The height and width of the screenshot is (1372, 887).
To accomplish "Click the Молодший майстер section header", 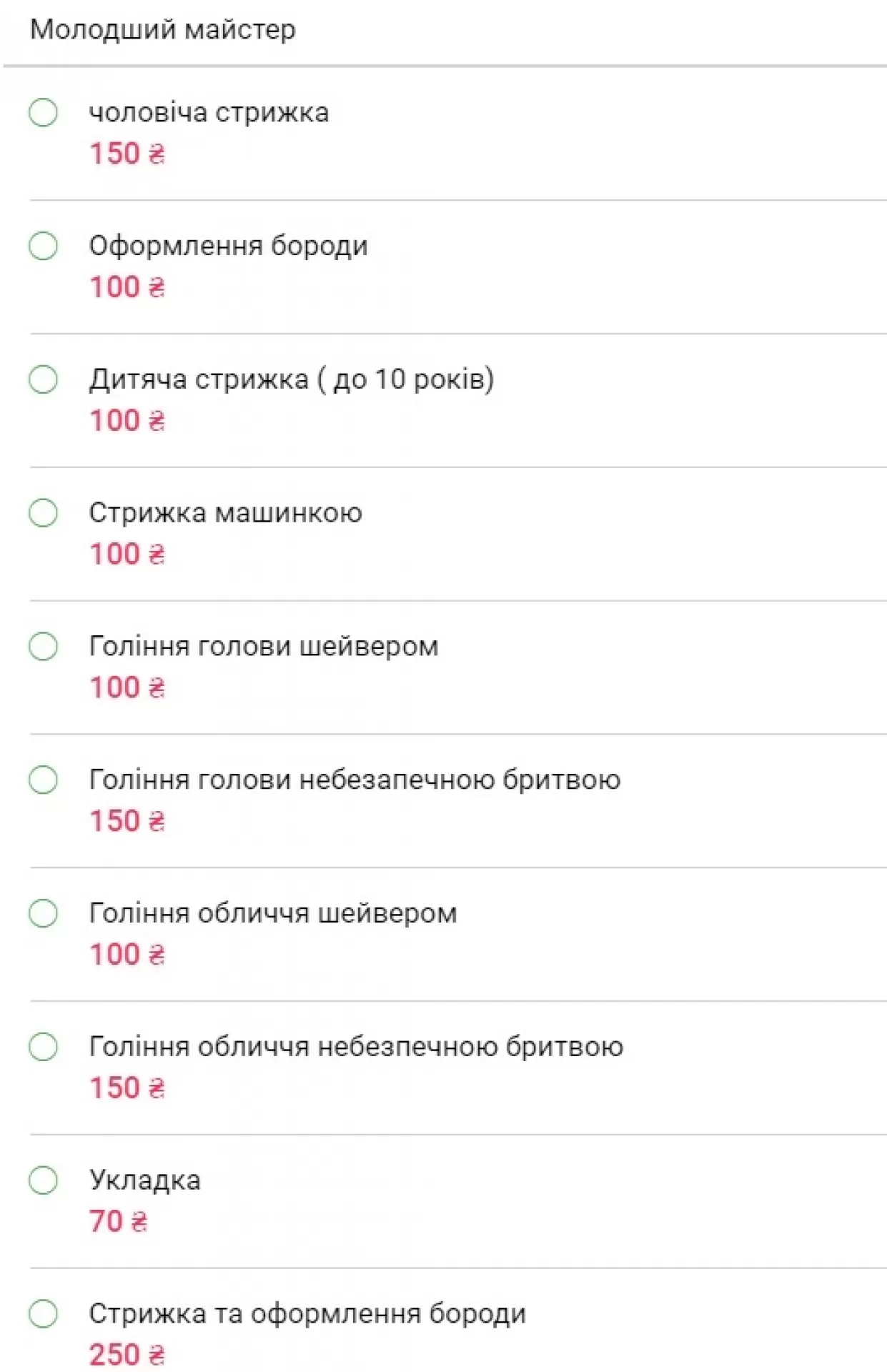I will click(x=163, y=30).
